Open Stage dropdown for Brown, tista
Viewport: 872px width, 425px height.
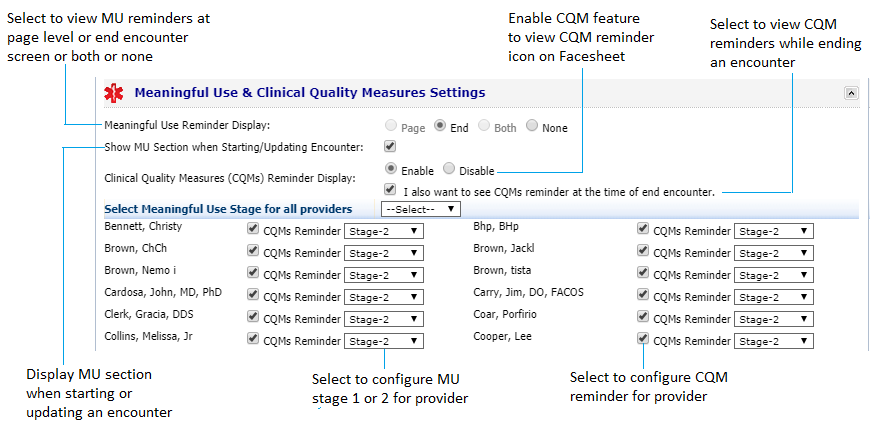point(774,275)
